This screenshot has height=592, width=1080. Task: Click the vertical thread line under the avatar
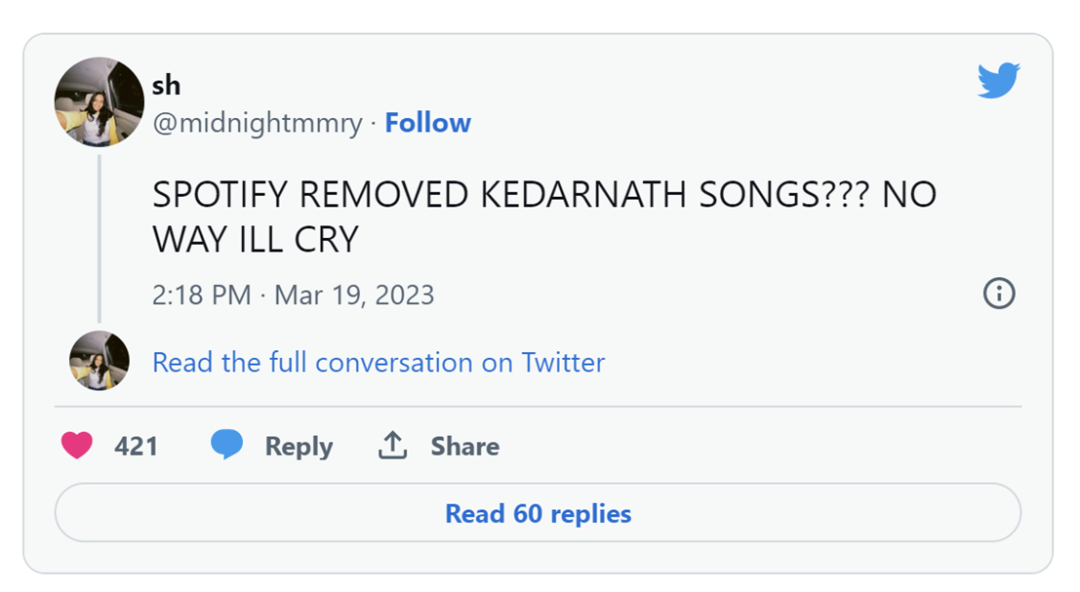(99, 238)
